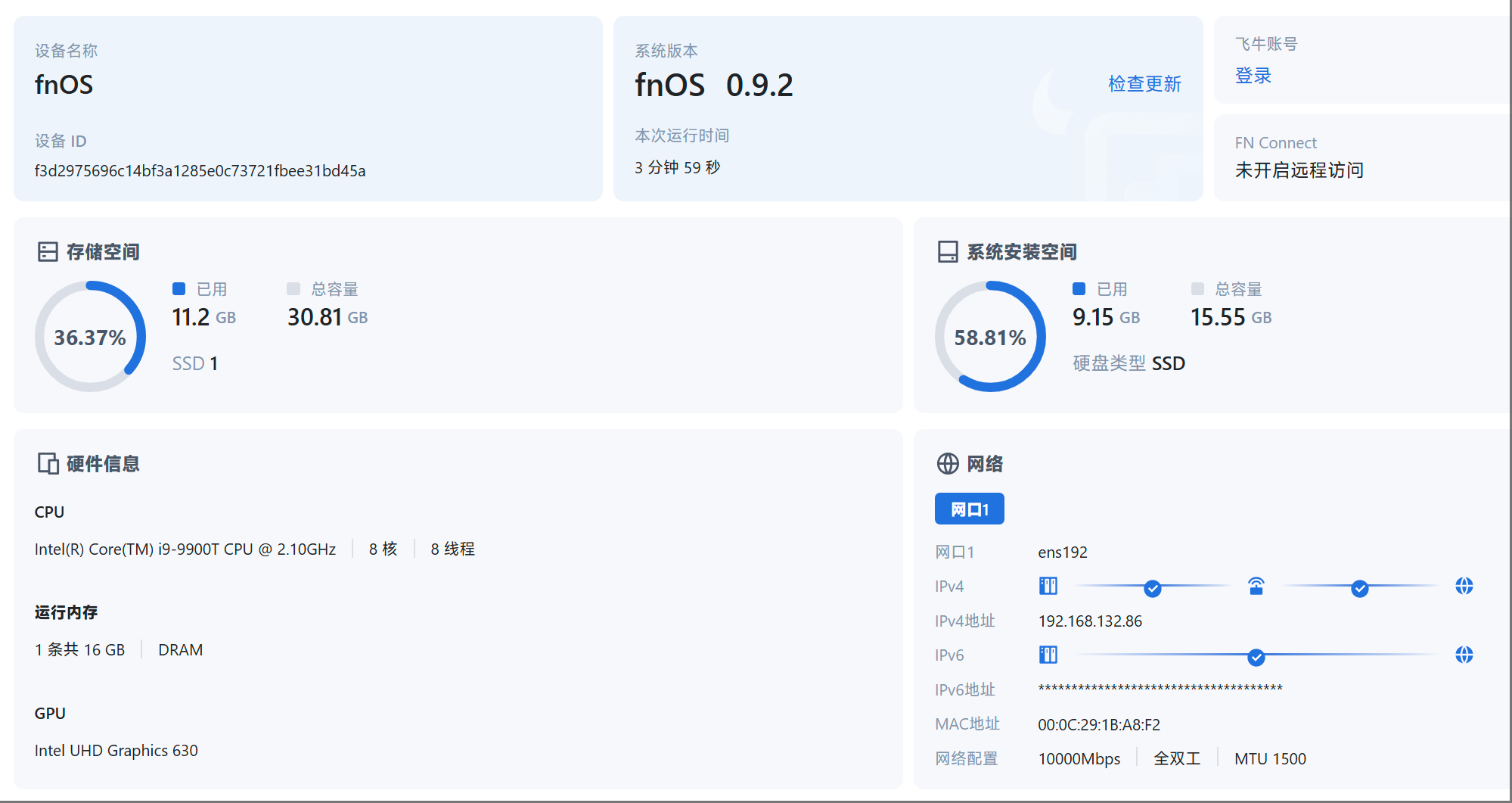
Task: Click the blue 已用 swatch in 系统安装空间
Action: tap(1079, 288)
